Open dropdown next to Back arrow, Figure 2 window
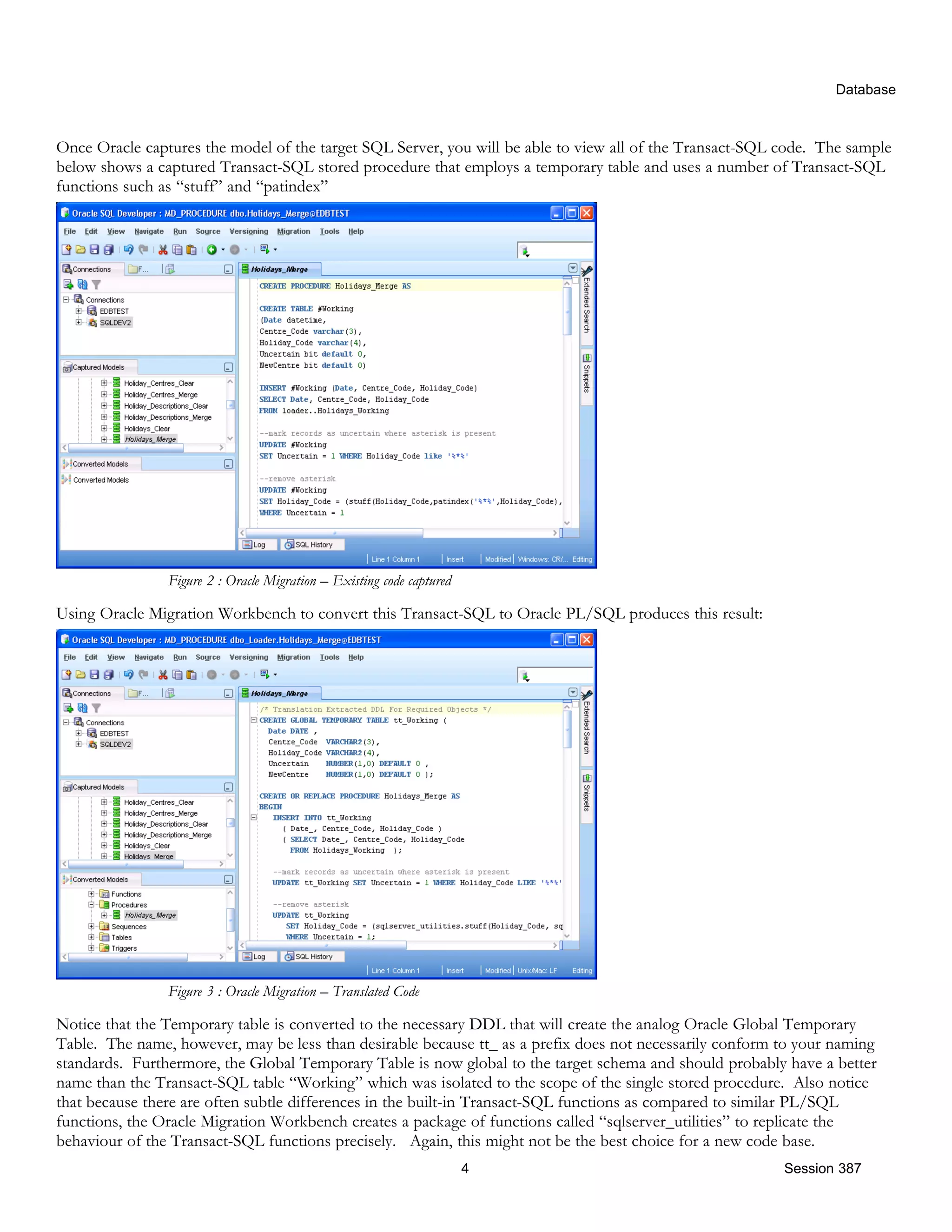The width and height of the screenshot is (952, 1232). tap(223, 249)
